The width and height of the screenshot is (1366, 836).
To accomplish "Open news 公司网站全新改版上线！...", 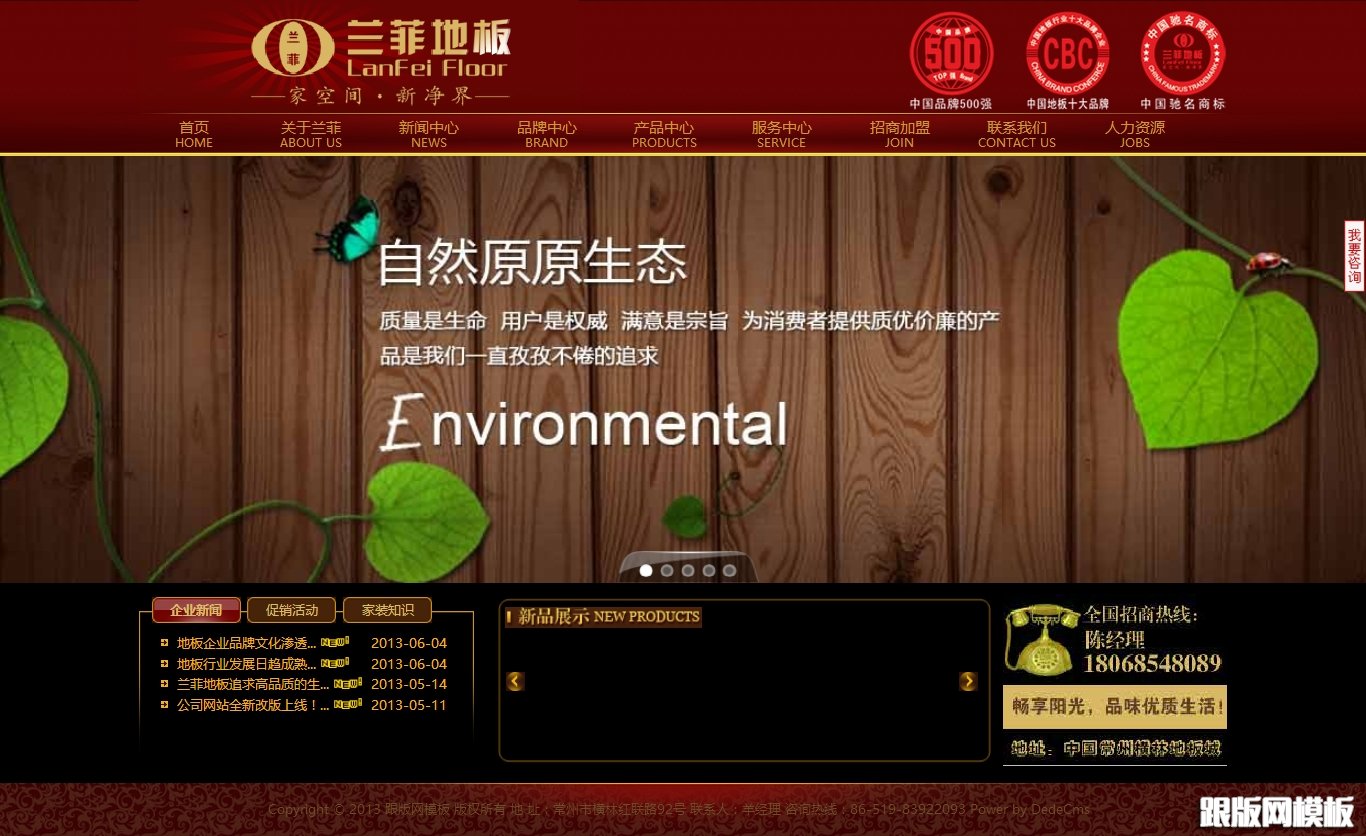I will 253,705.
